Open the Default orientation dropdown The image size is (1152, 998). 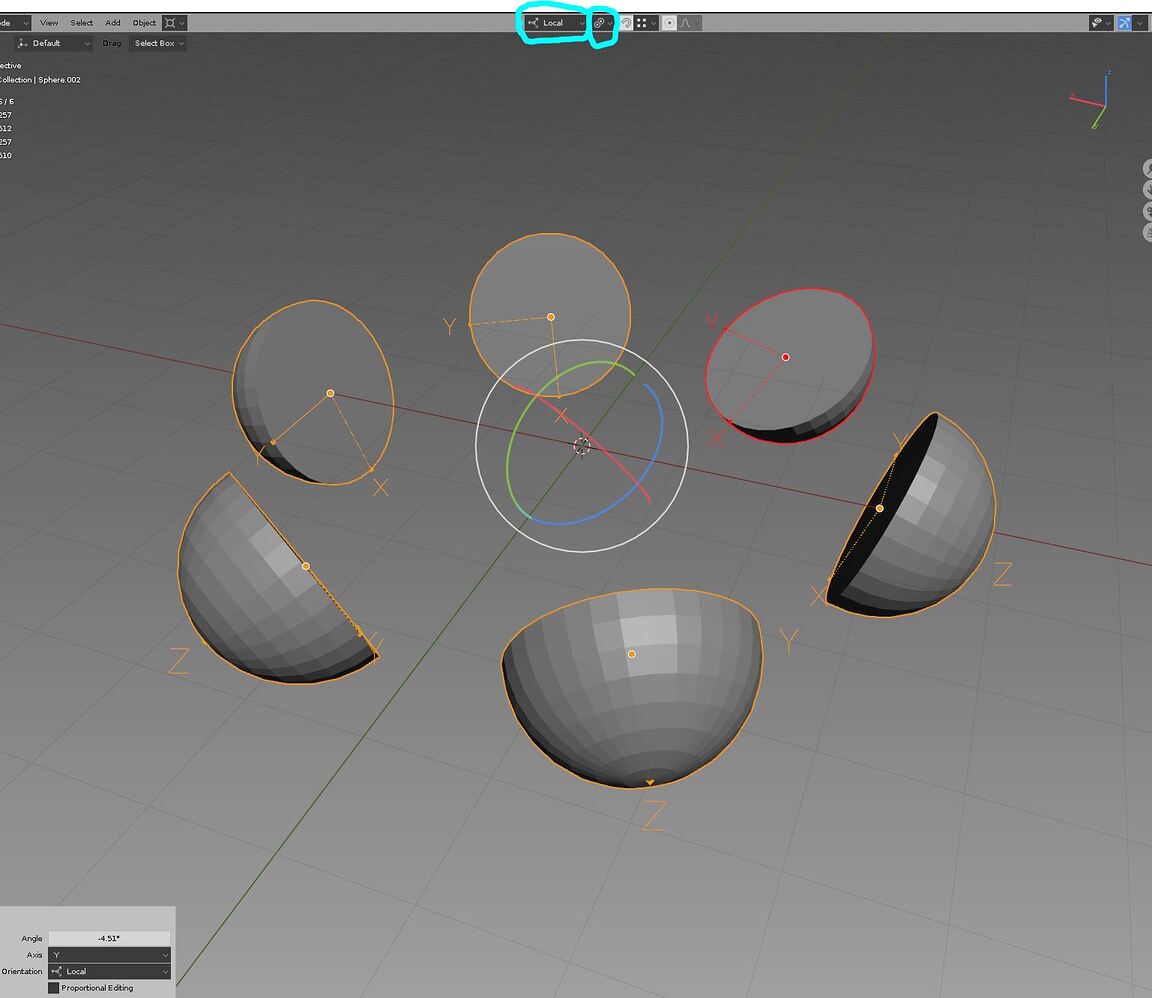click(54, 43)
